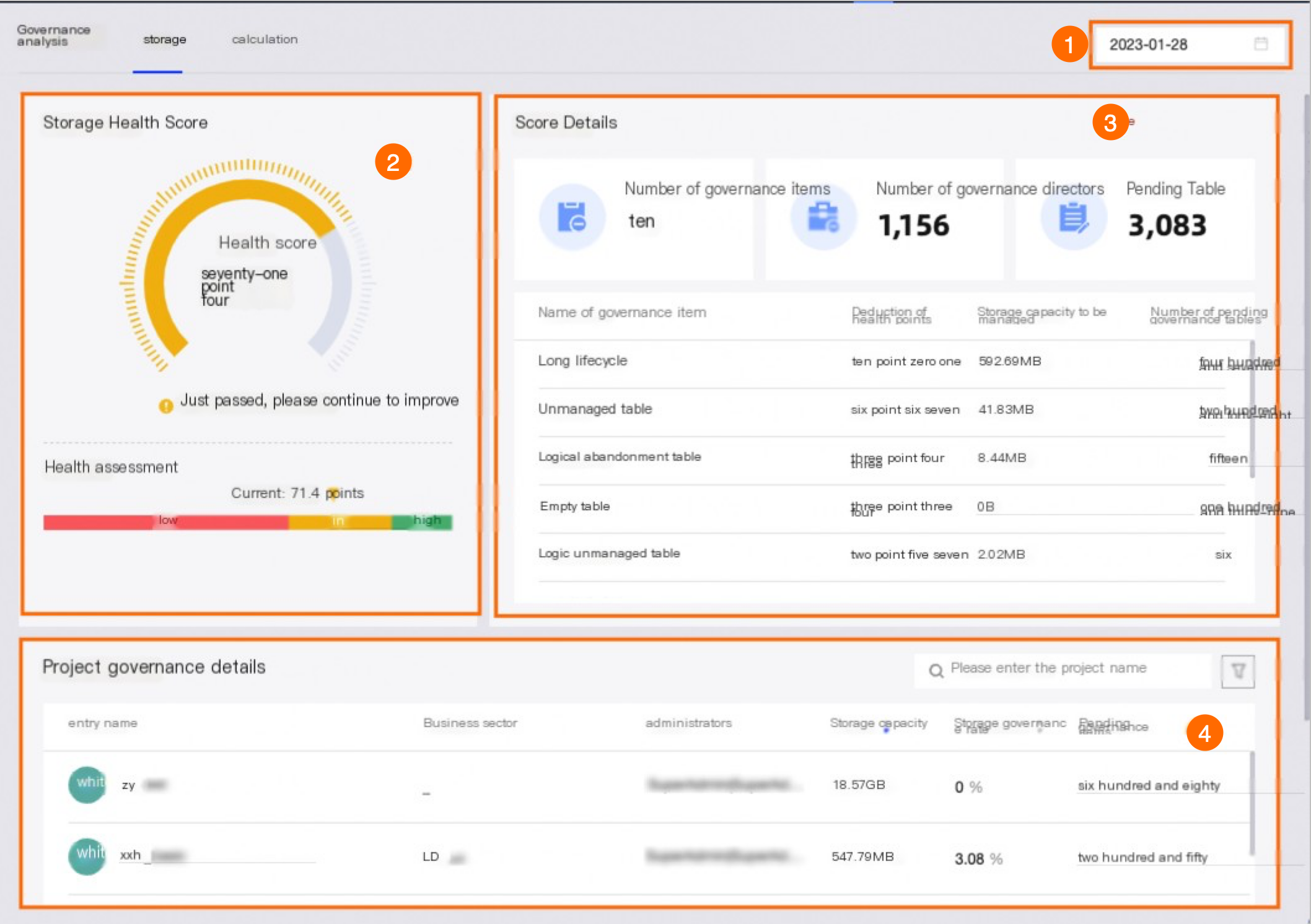
Task: Click the search magnifier icon
Action: pos(936,671)
